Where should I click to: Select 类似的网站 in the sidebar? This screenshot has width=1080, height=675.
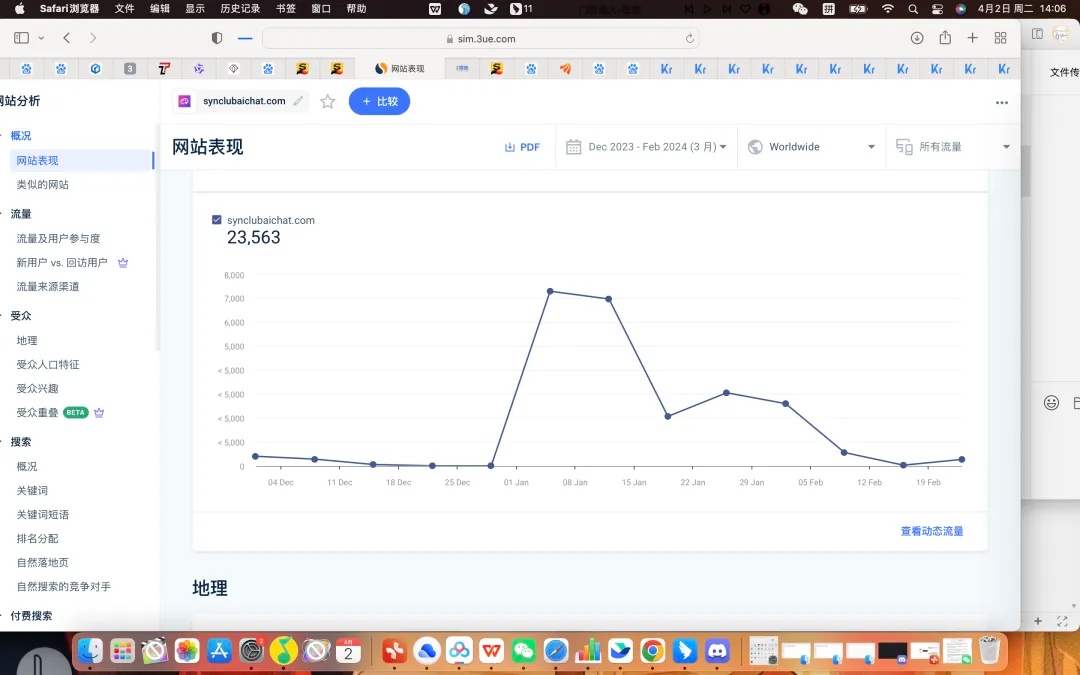[x=43, y=185]
